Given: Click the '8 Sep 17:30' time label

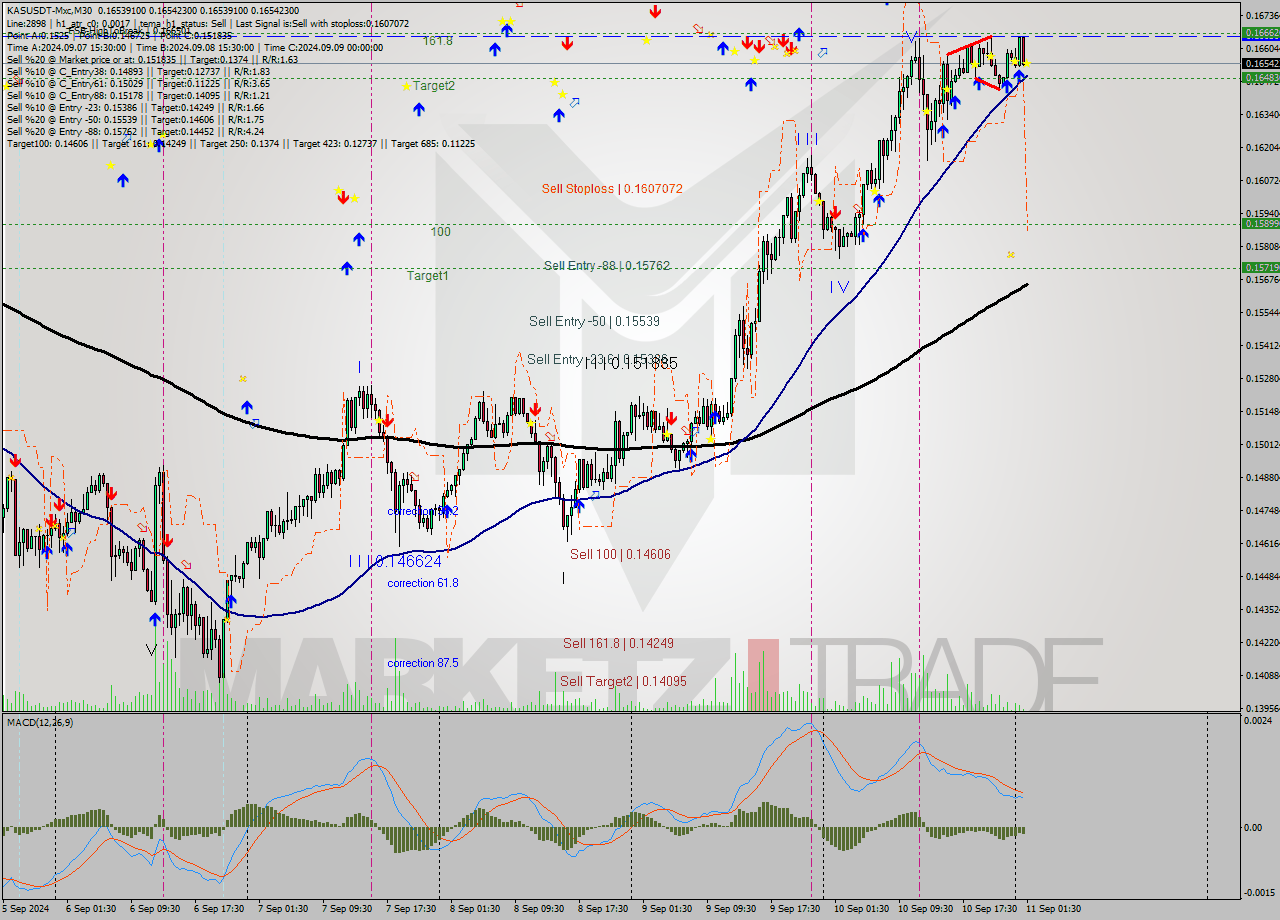Looking at the screenshot, I should [603, 909].
